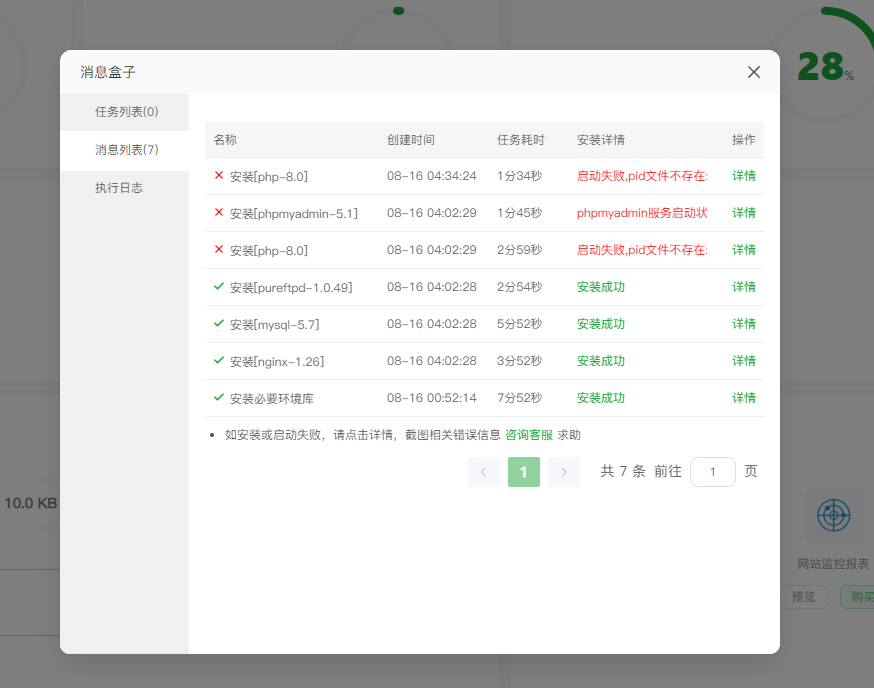The height and width of the screenshot is (688, 874).
Task: Click the 名称 column header
Action: tap(225, 140)
